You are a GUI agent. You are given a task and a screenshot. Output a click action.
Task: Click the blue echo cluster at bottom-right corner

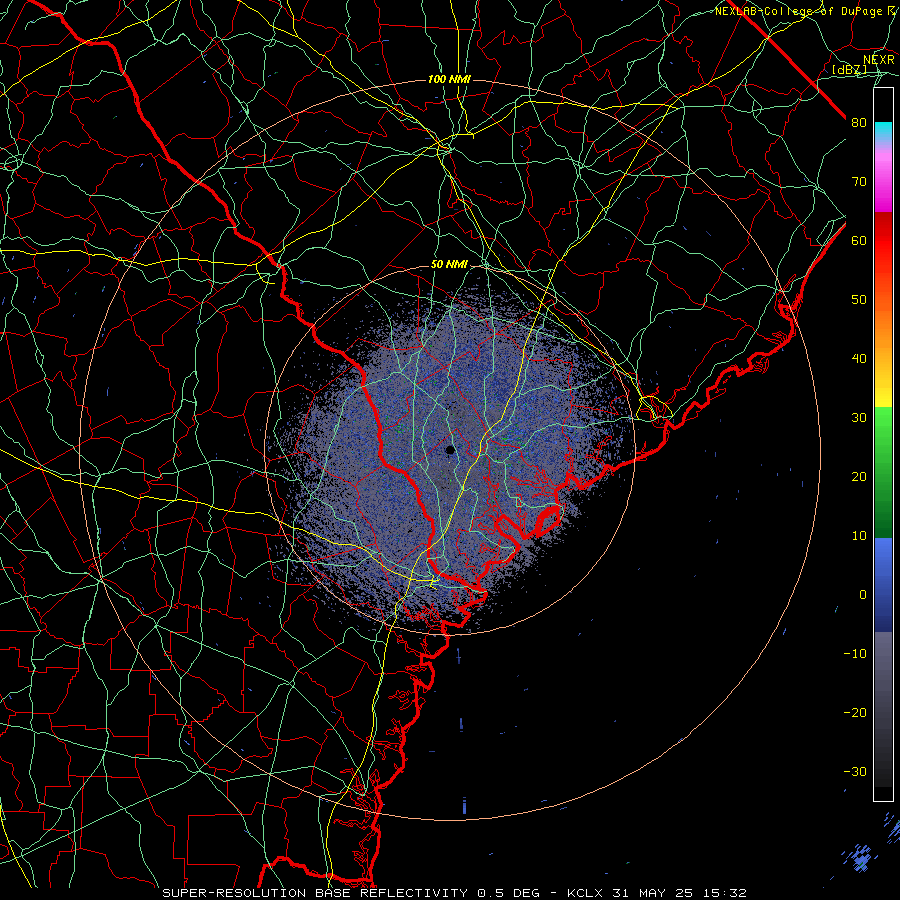tap(859, 859)
